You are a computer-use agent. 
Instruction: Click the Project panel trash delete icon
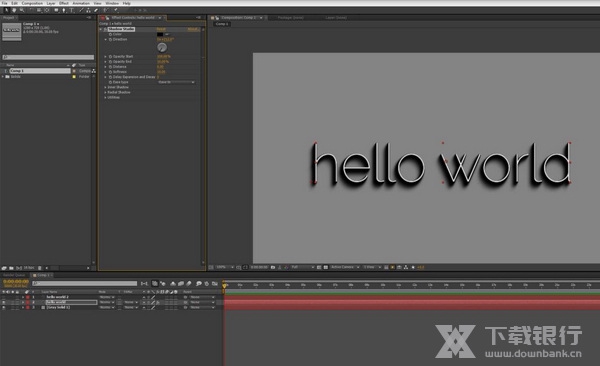tap(39, 268)
